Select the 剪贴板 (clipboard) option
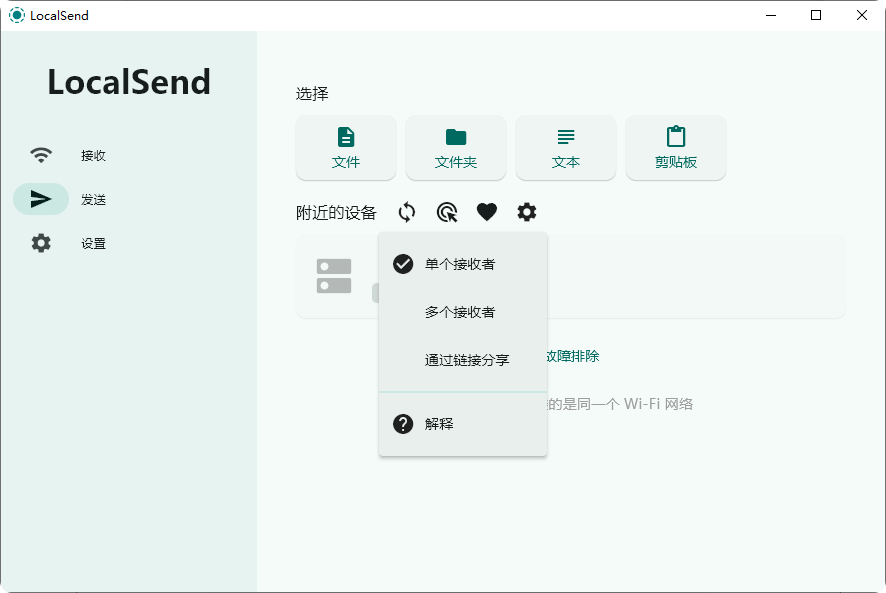 676,148
